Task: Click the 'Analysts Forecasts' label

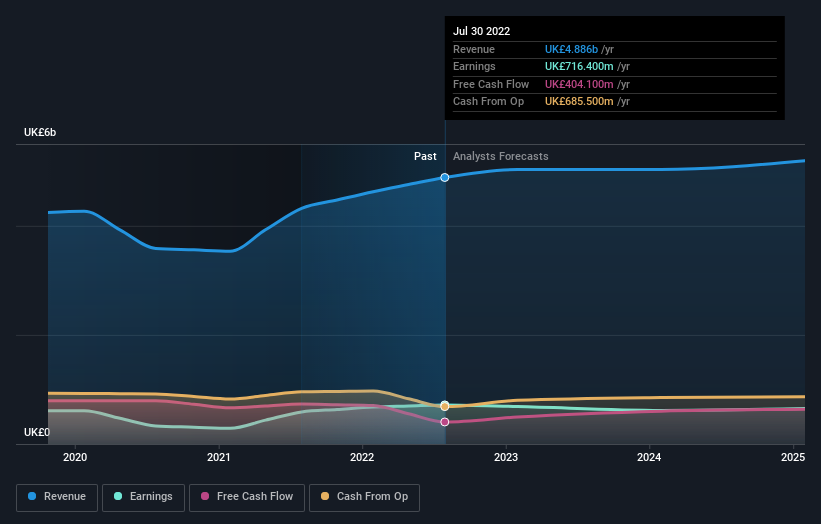Action: tap(501, 156)
